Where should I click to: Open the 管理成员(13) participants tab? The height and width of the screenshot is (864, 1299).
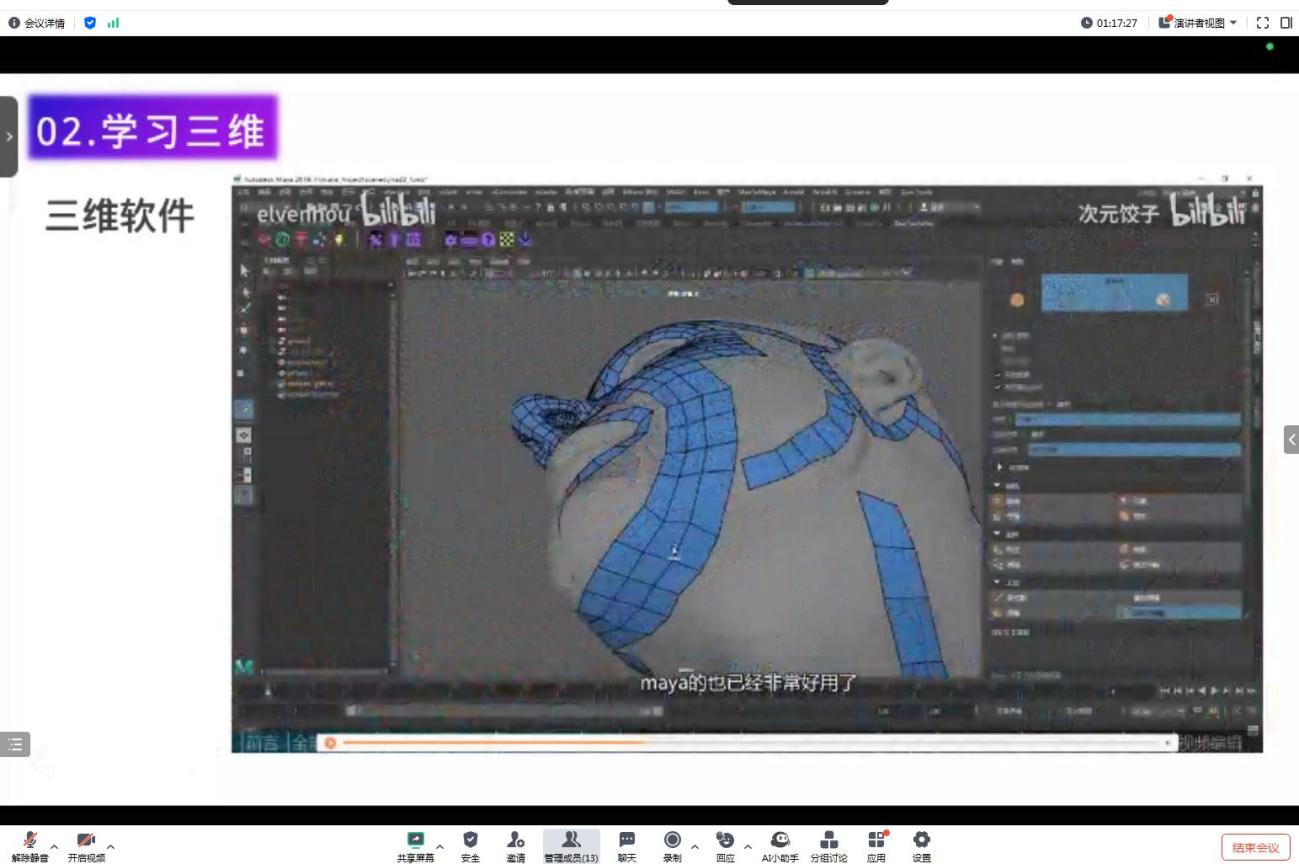pyautogui.click(x=571, y=845)
